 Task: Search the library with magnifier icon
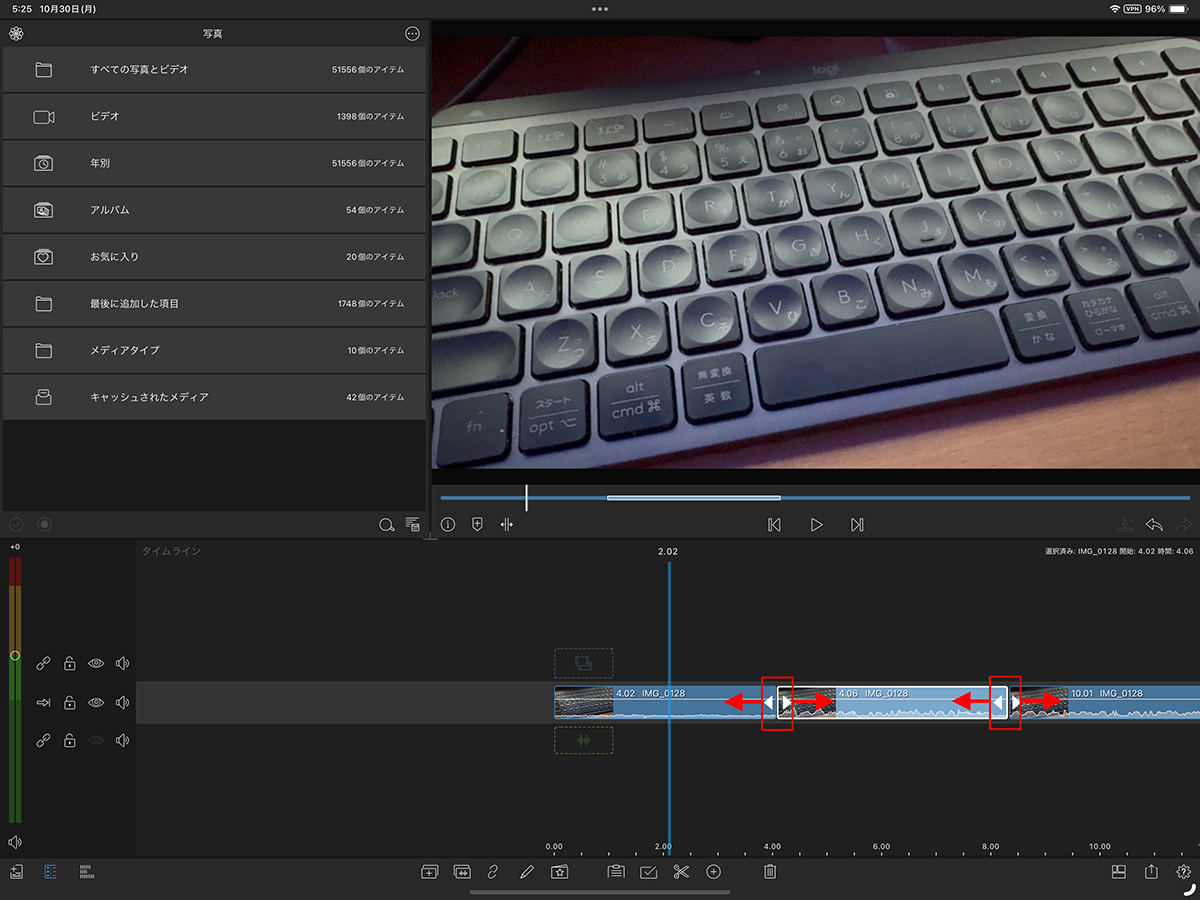386,525
